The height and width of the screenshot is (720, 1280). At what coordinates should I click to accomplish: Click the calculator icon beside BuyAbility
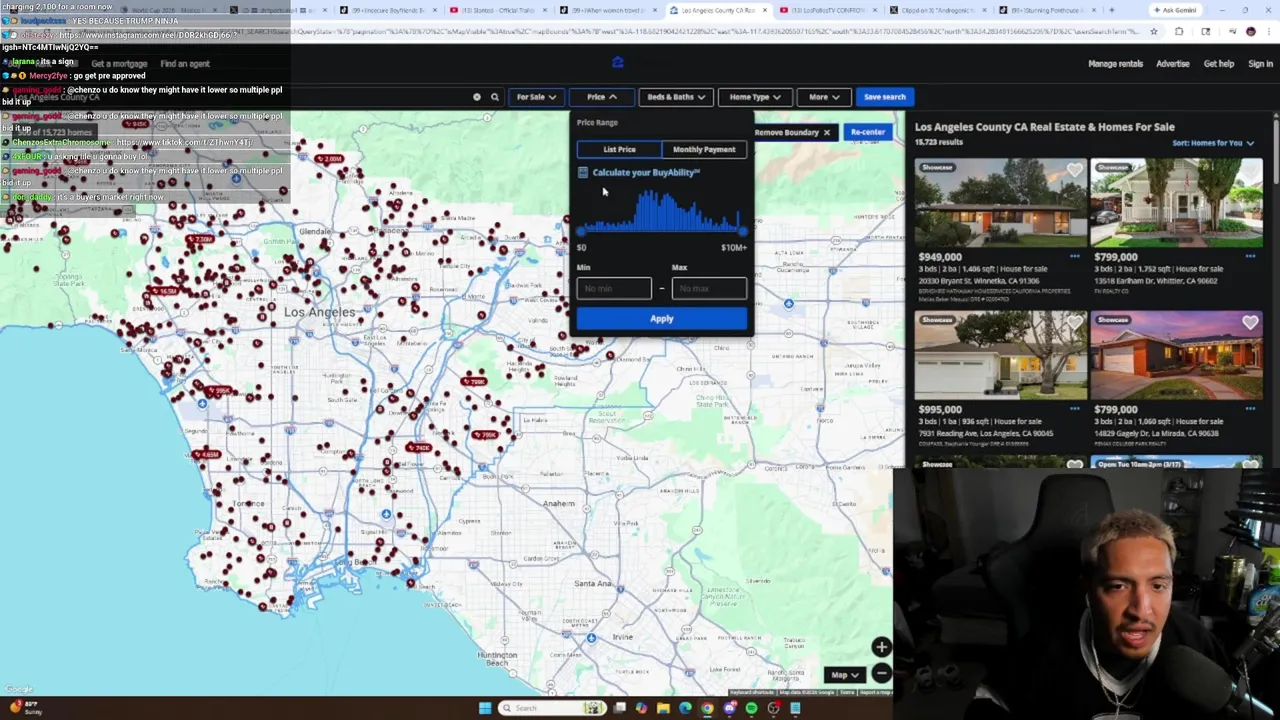click(x=583, y=173)
